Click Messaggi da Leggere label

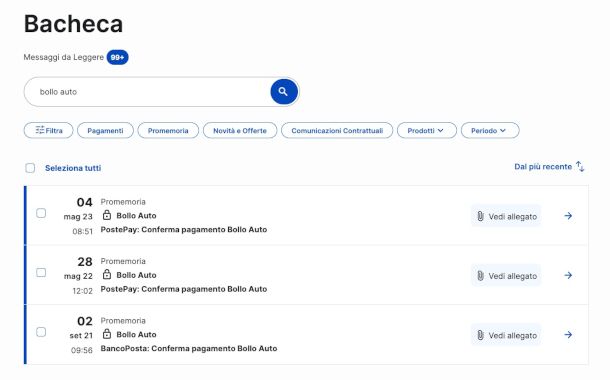(63, 57)
